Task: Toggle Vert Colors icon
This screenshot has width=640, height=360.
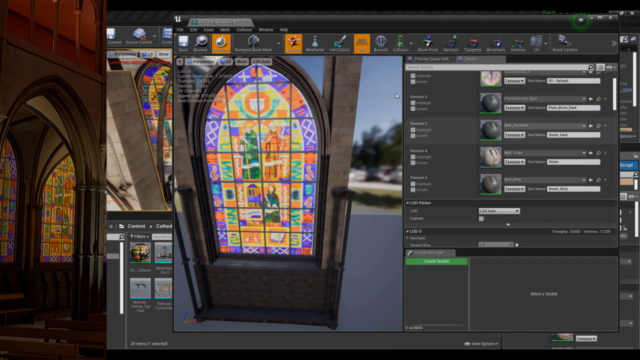Action: click(x=339, y=43)
